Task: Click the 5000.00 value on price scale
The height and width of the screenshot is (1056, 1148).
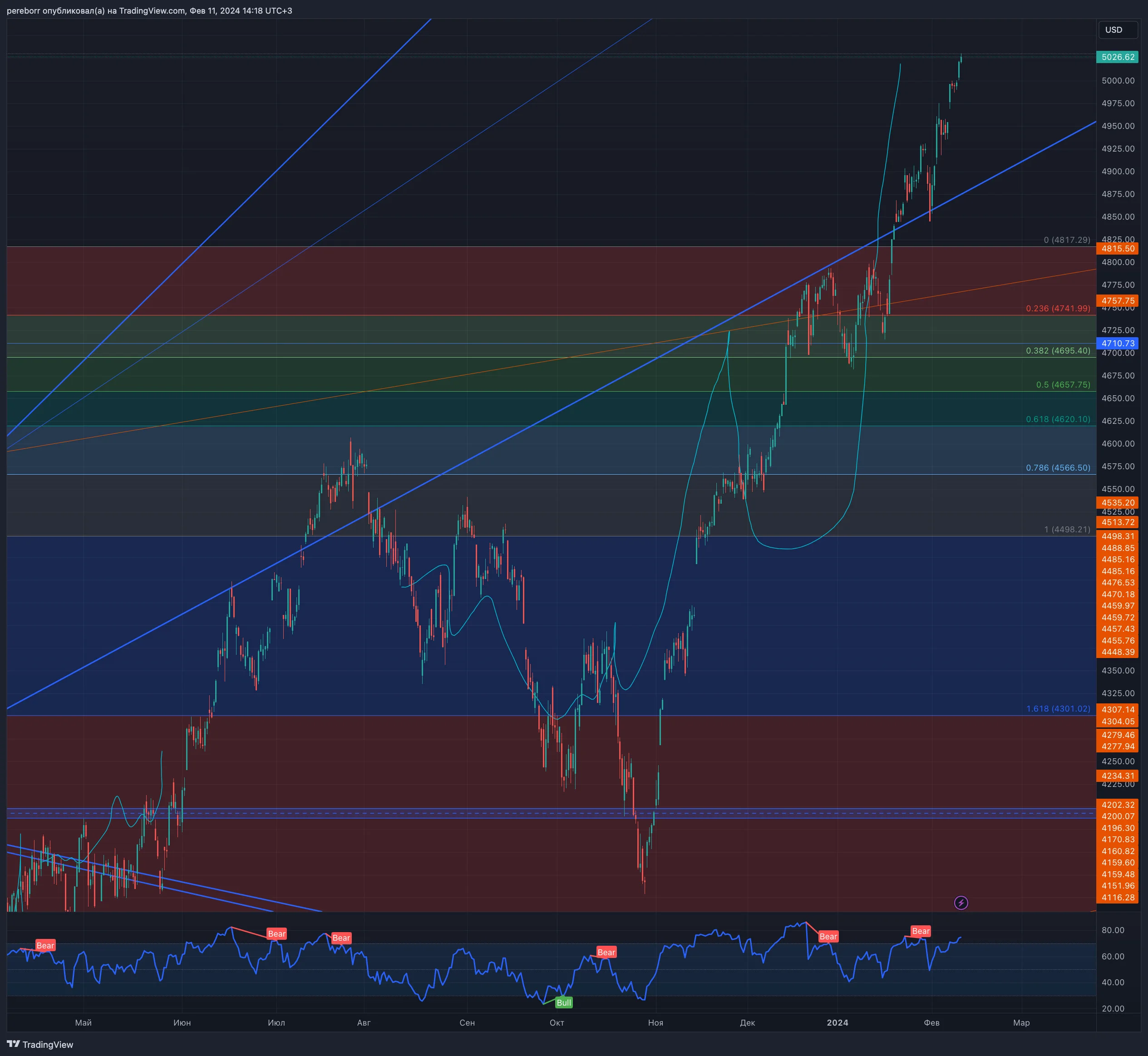Action: click(1118, 81)
